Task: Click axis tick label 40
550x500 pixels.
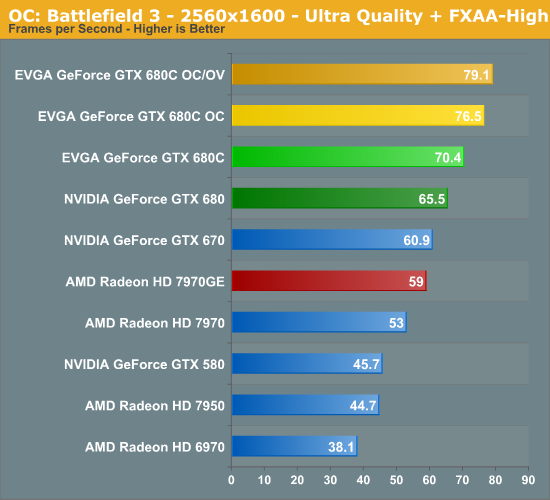Action: click(363, 480)
